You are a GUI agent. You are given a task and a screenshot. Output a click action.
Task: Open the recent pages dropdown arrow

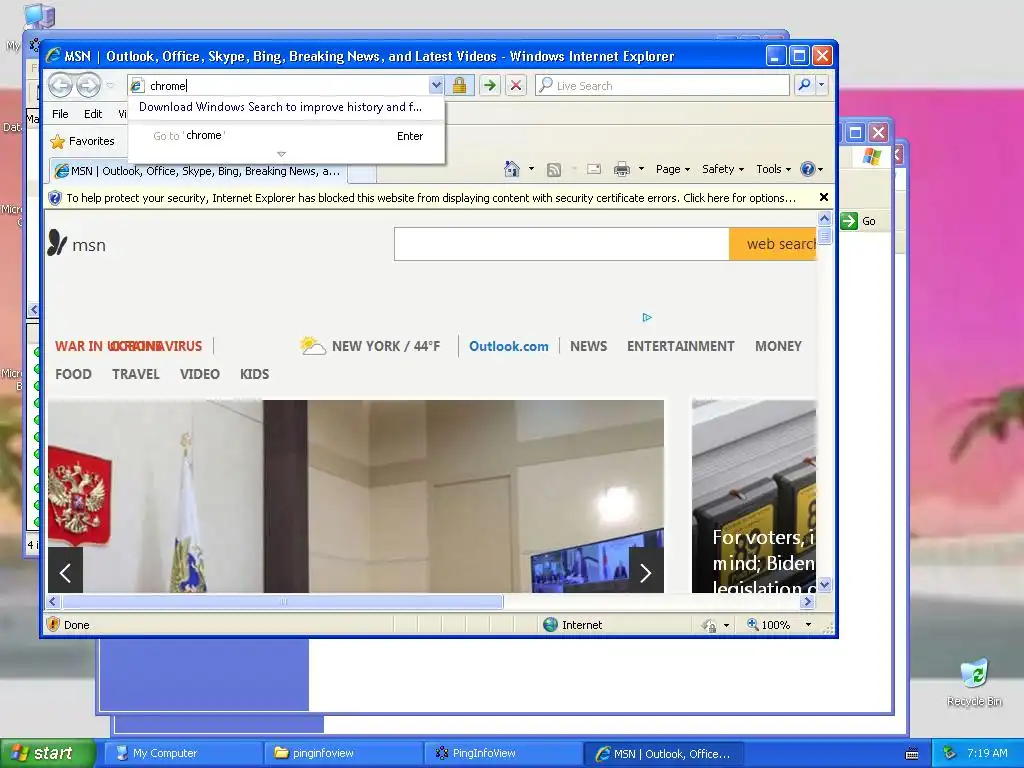tap(110, 86)
